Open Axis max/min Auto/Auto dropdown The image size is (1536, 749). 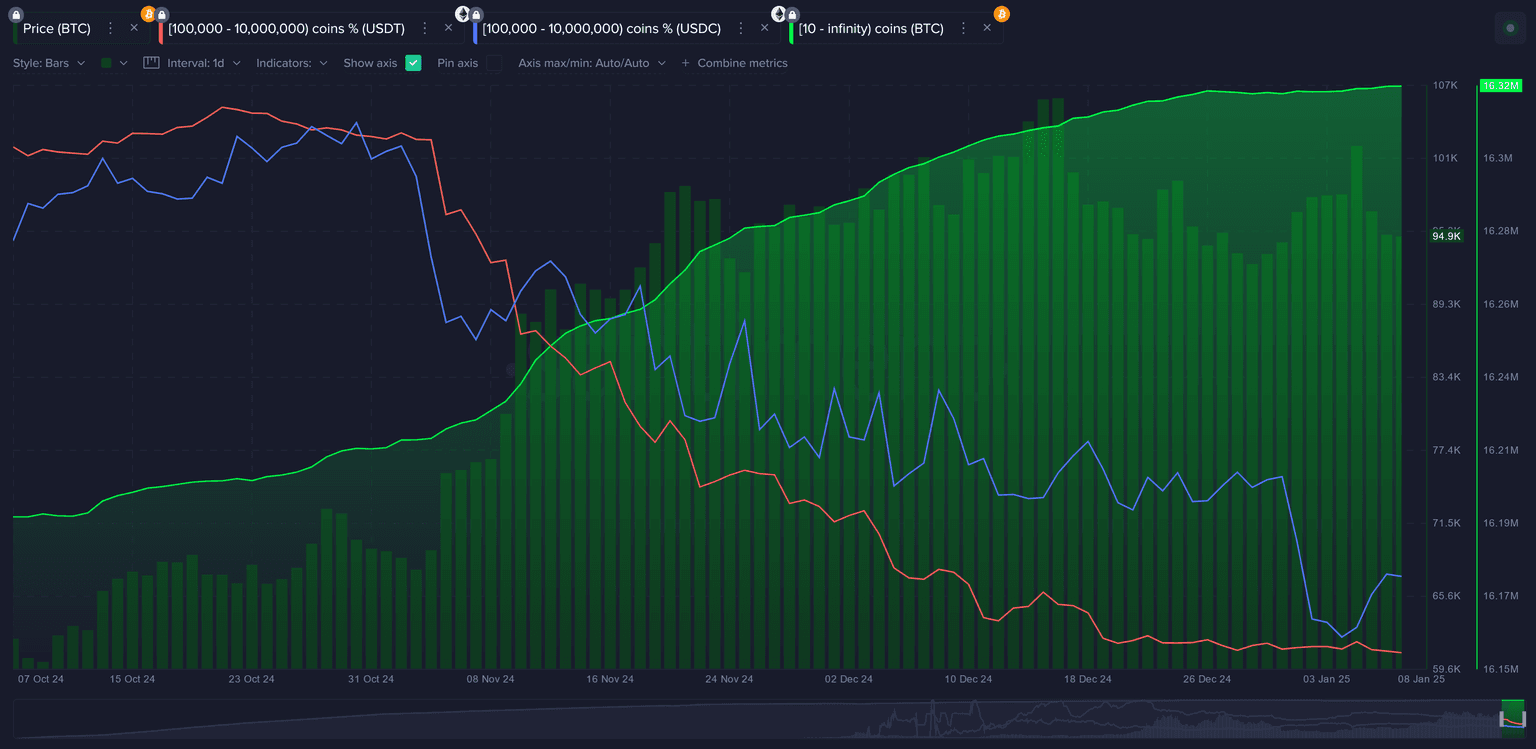pos(591,63)
